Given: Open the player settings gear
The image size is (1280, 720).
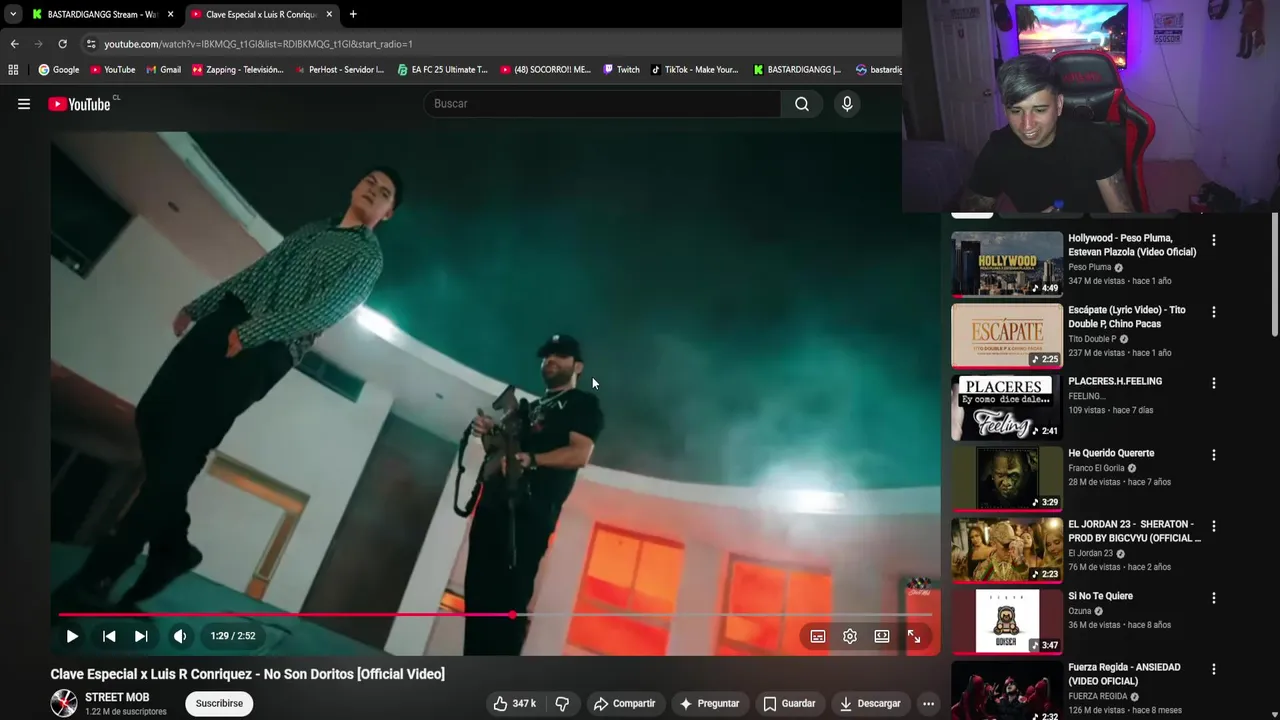Looking at the screenshot, I should pos(850,636).
